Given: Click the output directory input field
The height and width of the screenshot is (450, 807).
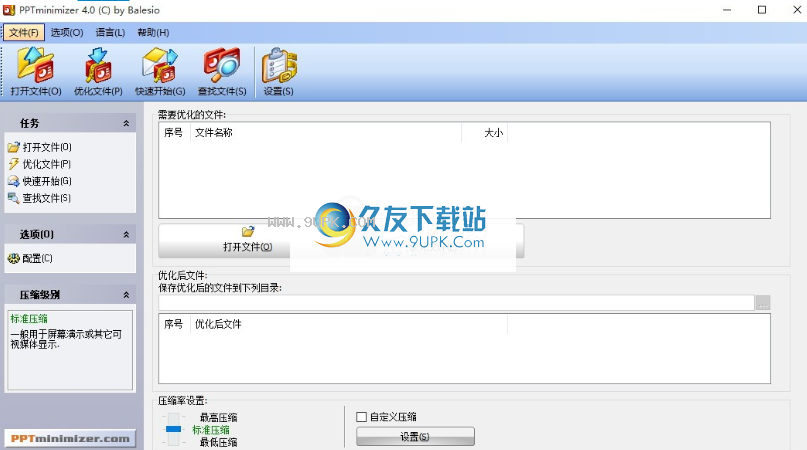Looking at the screenshot, I should click(x=456, y=303).
